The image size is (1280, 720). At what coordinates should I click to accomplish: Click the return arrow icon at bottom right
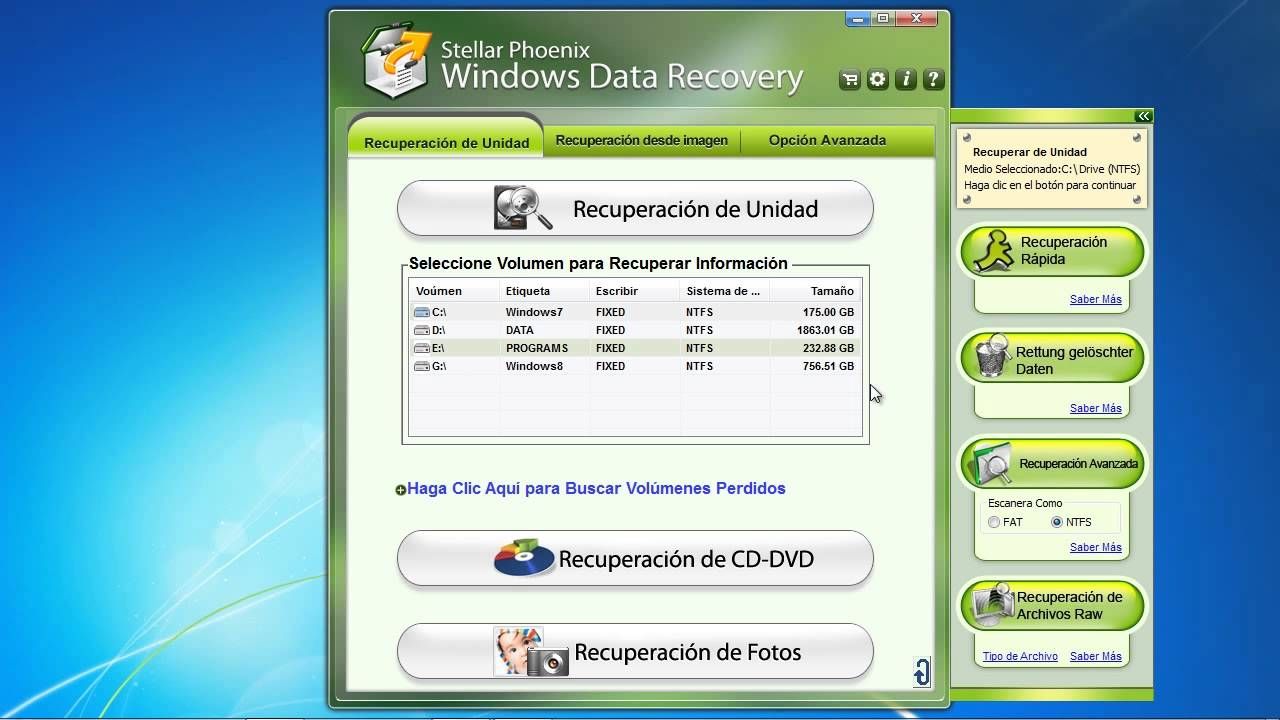[922, 672]
